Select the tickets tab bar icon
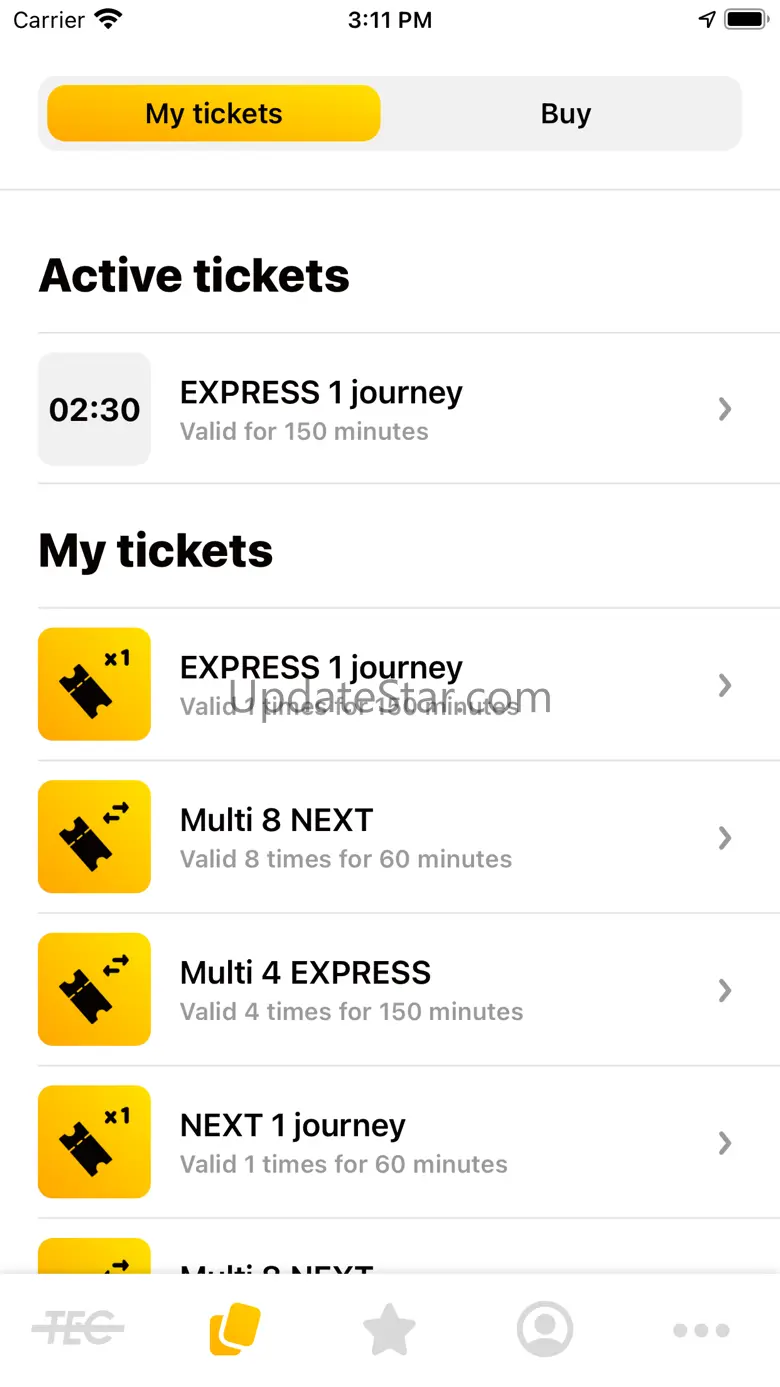Screen dimensions: 780x1387 coord(235,1329)
